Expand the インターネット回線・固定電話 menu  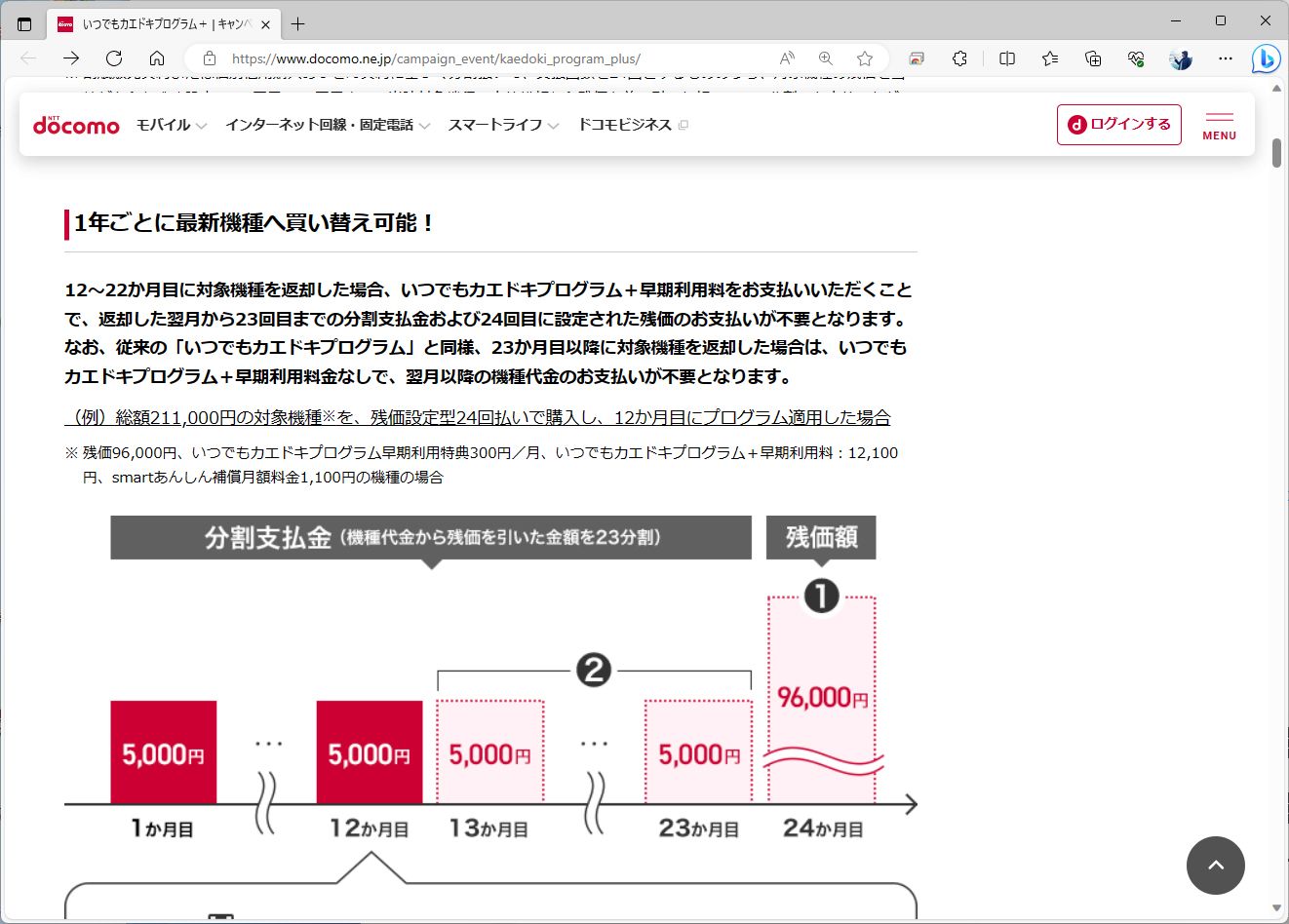(x=321, y=125)
